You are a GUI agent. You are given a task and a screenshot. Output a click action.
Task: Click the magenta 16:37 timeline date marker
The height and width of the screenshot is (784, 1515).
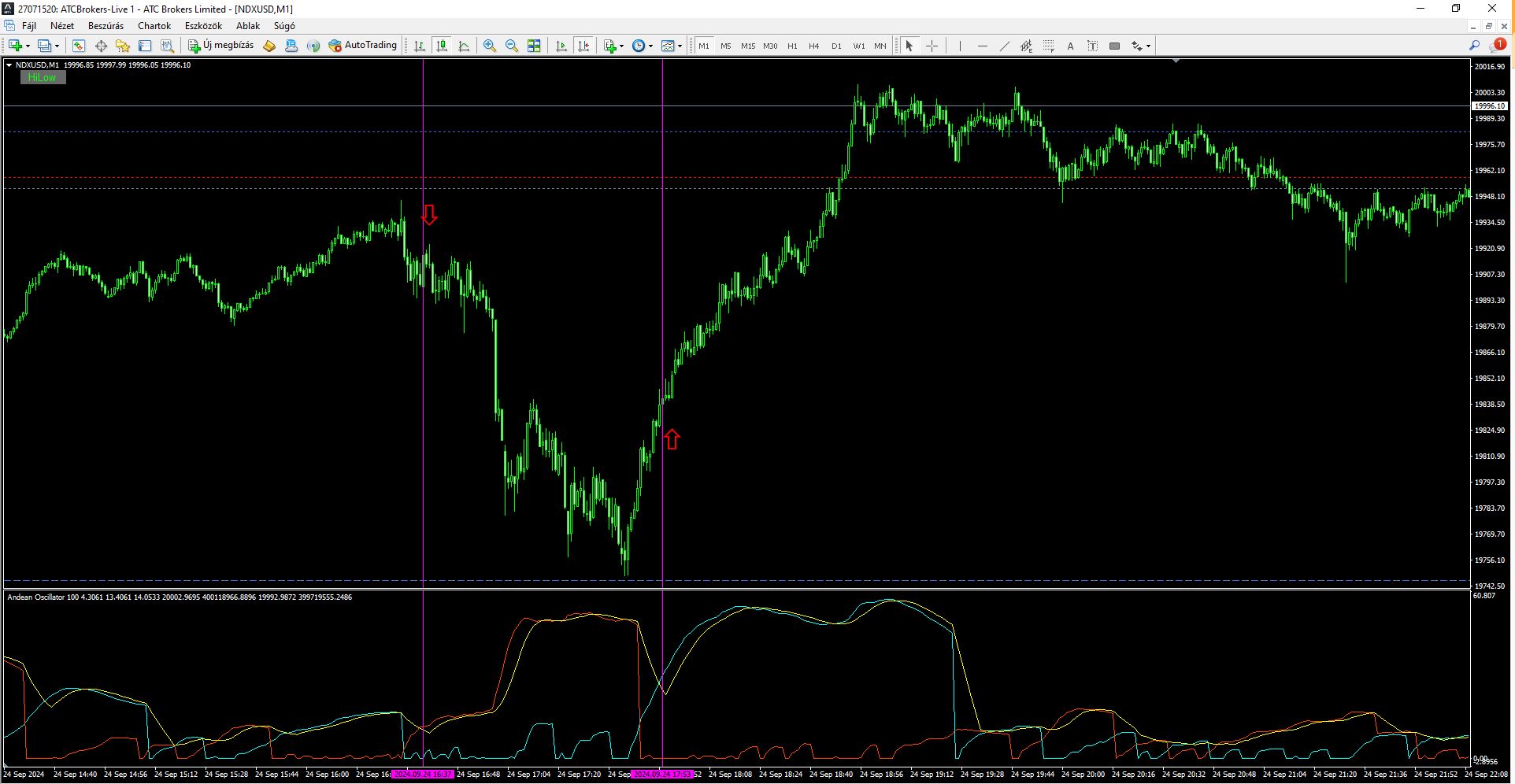[x=423, y=775]
